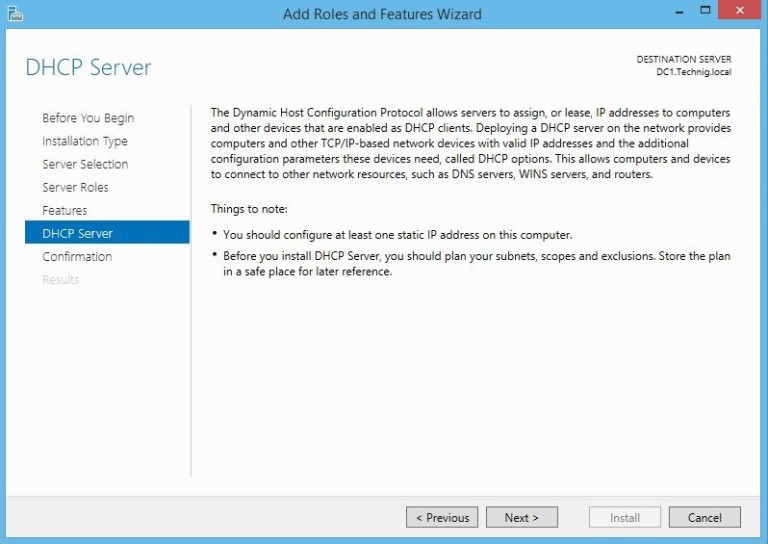Continue with the Next button
The height and width of the screenshot is (544, 768).
tap(521, 517)
